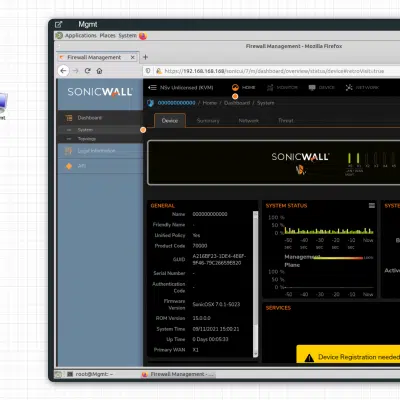The width and height of the screenshot is (400, 400).
Task: Click the X0 LAN port indicator
Action: (x=349, y=159)
